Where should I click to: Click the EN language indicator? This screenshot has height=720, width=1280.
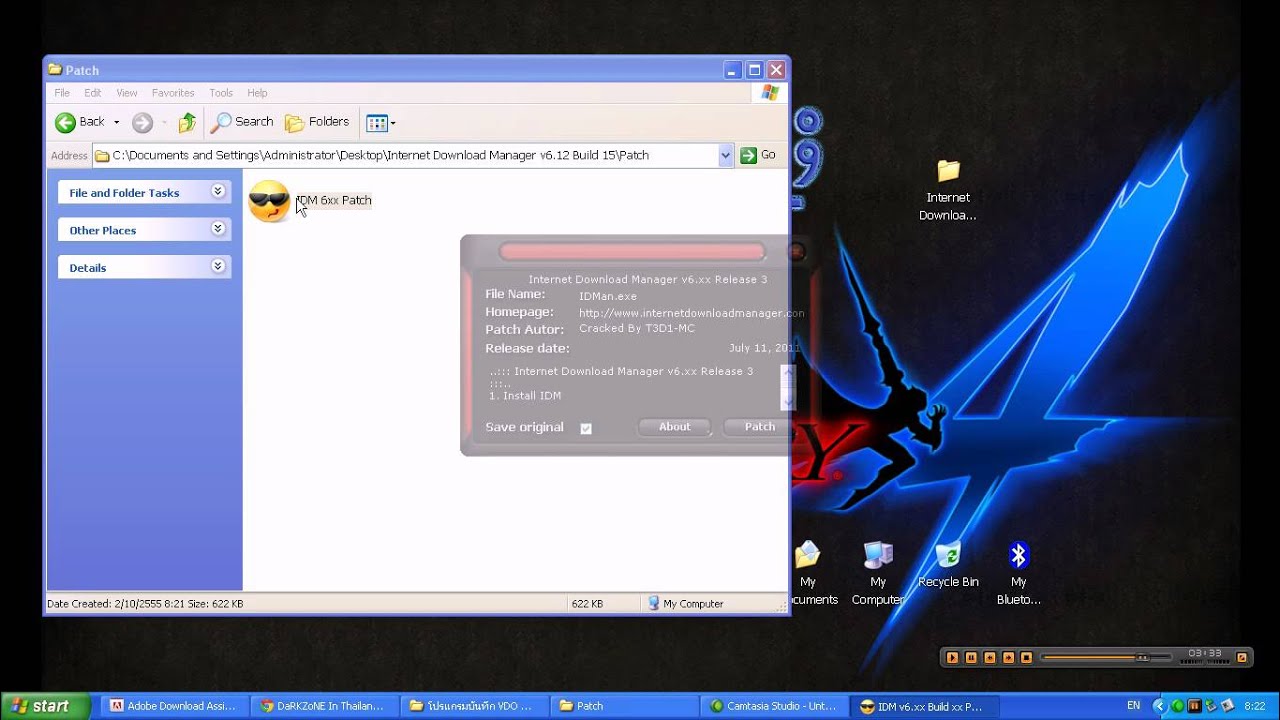coord(1133,705)
